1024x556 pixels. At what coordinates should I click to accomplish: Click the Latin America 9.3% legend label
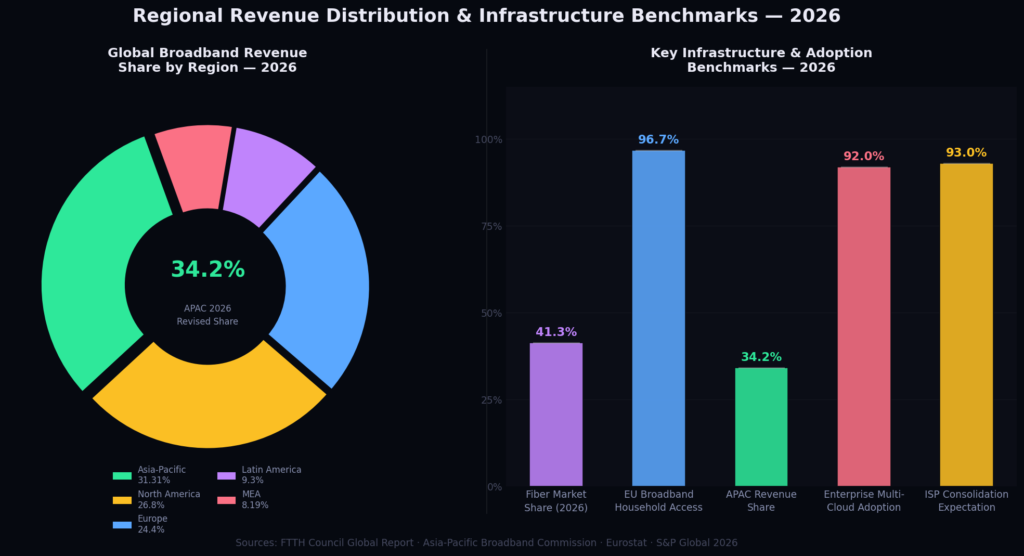pos(271,475)
